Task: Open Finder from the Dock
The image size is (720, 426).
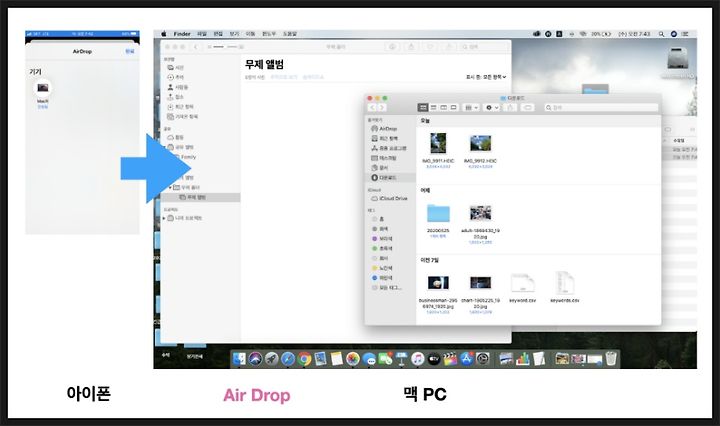Action: click(239, 359)
